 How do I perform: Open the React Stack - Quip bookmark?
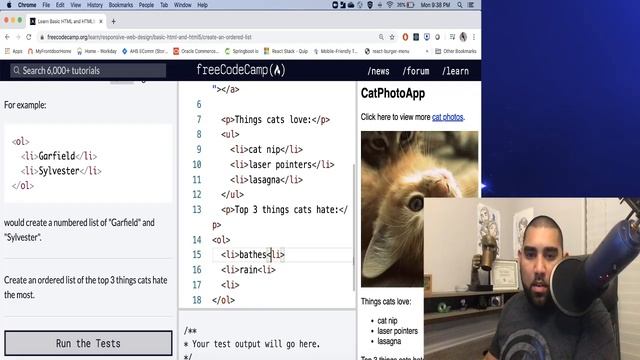tap(286, 51)
